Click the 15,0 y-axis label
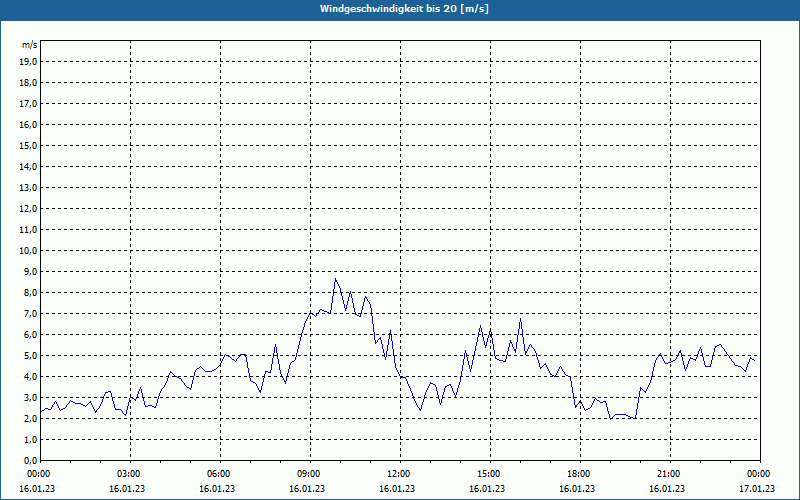 (28, 145)
